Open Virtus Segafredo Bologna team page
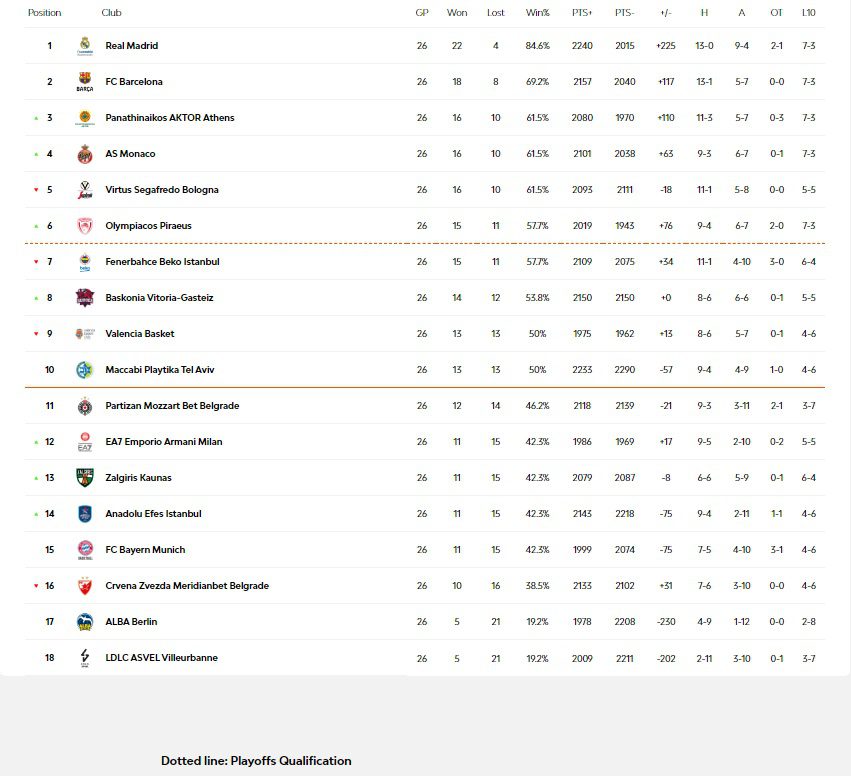Viewport: 851px width, 776px height. coord(162,190)
